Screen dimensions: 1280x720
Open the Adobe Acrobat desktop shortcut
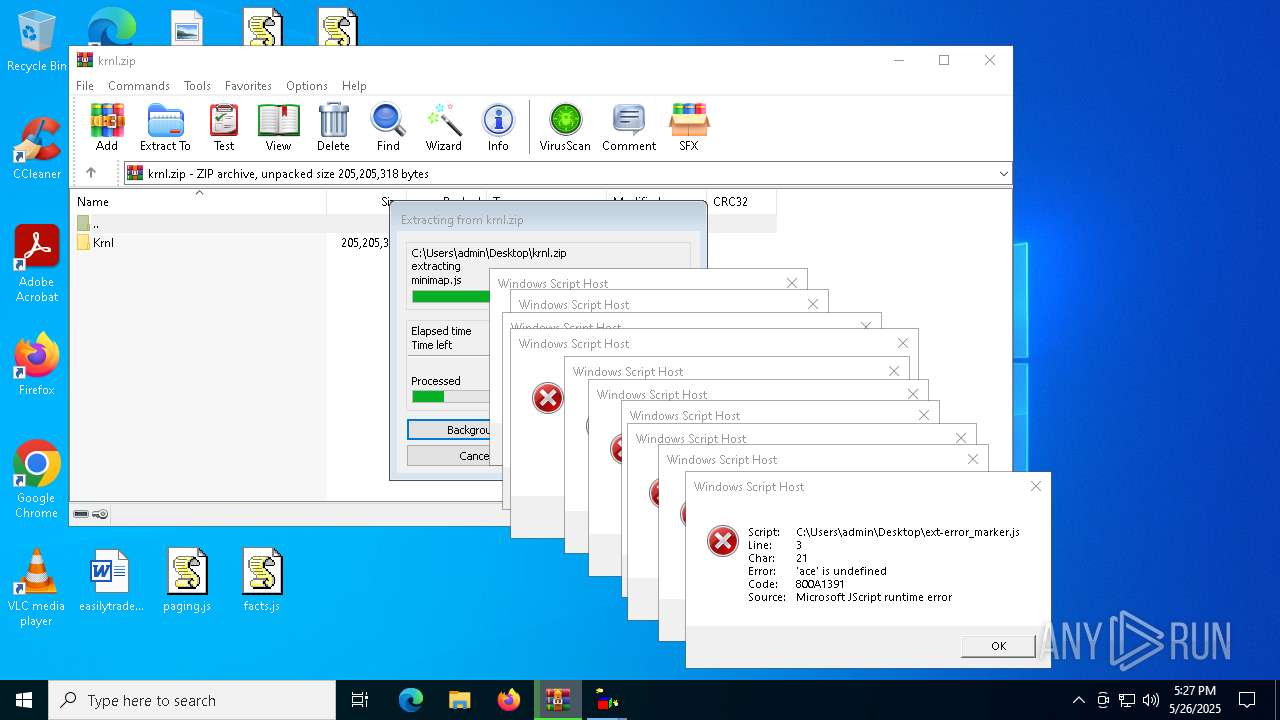[x=37, y=263]
